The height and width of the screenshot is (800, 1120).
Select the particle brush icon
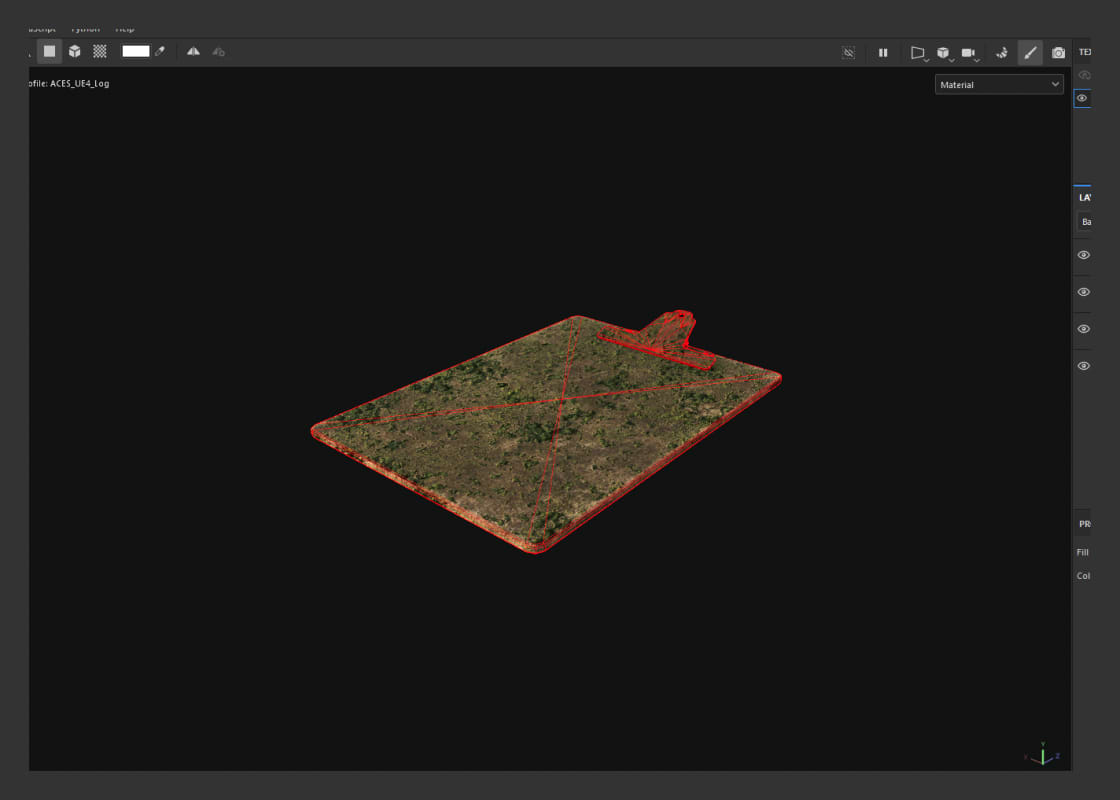(x=1003, y=52)
